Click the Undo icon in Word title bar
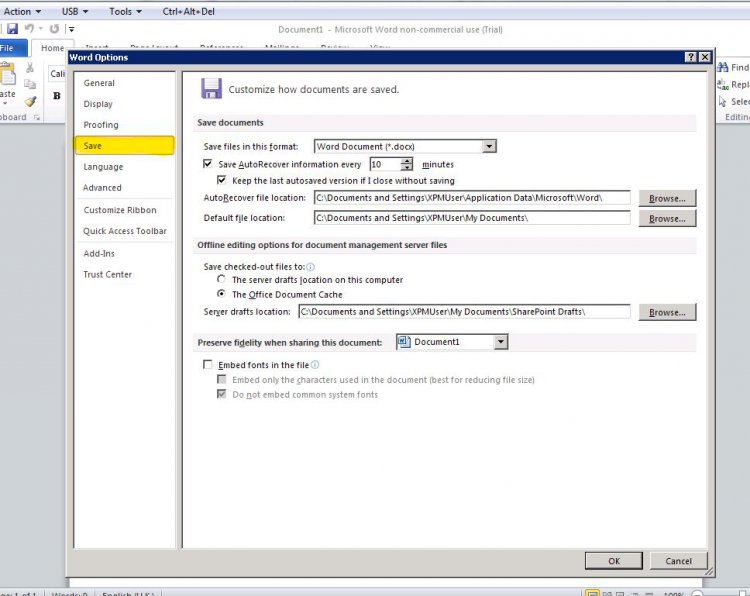 coord(29,29)
